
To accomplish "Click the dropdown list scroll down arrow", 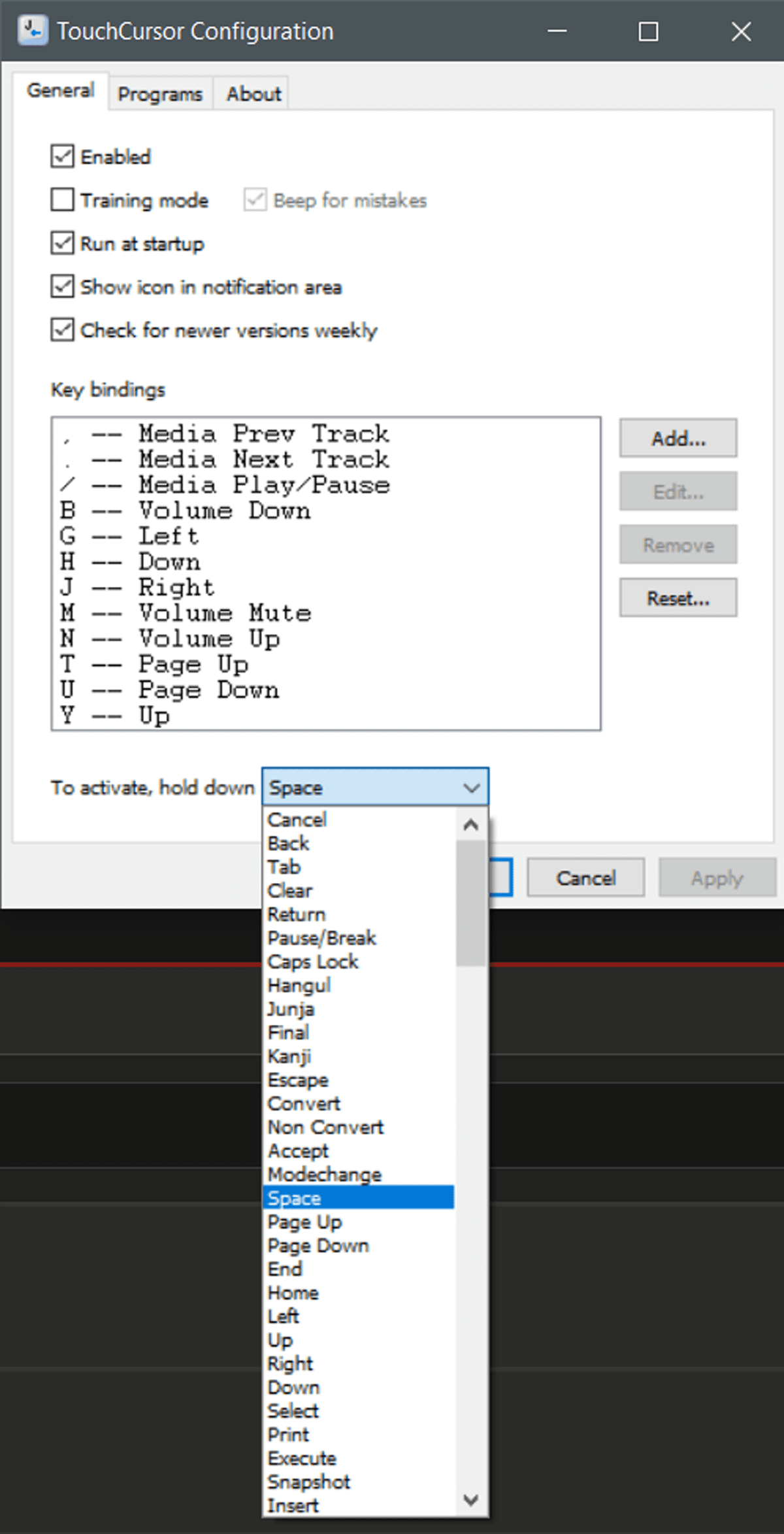I will 471,1499.
